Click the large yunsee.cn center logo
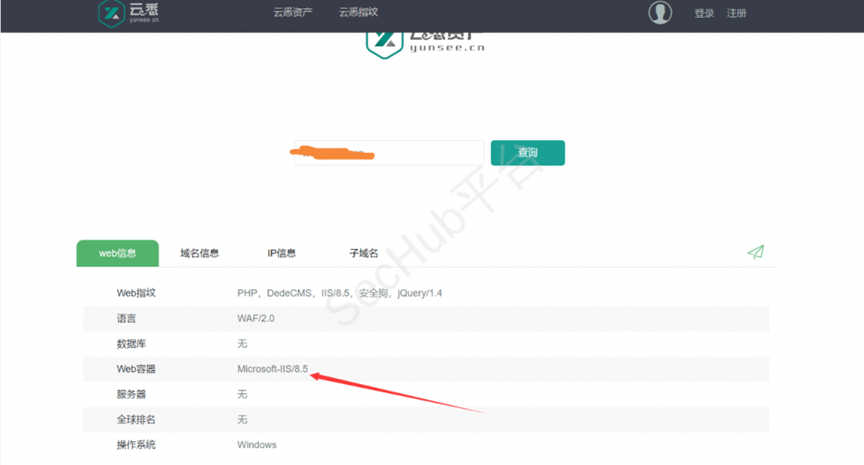 [425, 47]
